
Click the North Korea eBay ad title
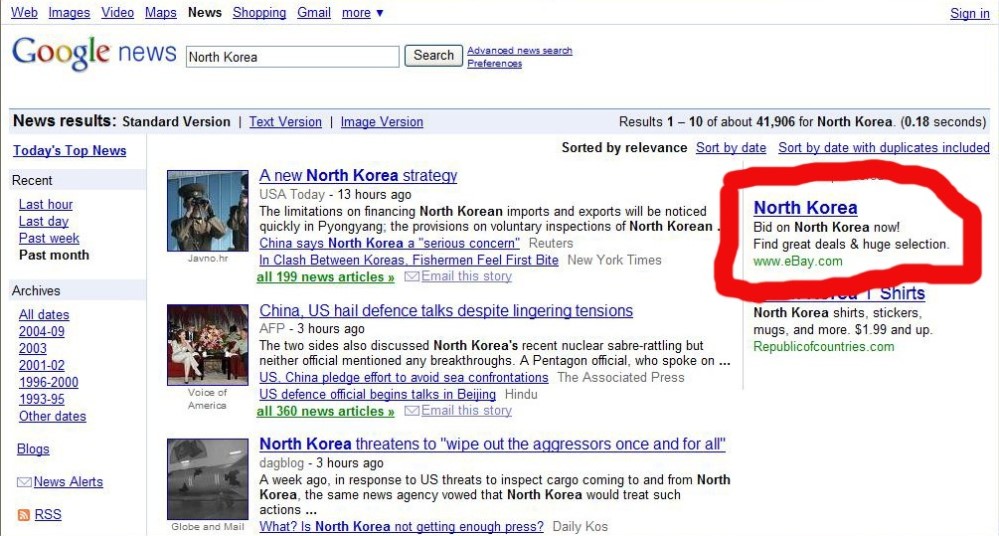pyautogui.click(x=805, y=208)
